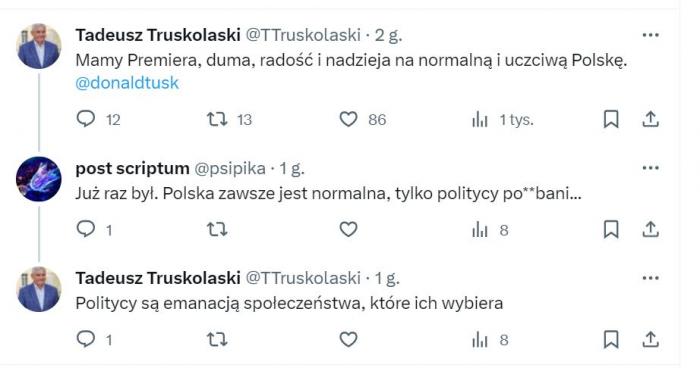700x368 pixels.
Task: Reply to the Politycy są emanacją tweet
Action: 86,339
